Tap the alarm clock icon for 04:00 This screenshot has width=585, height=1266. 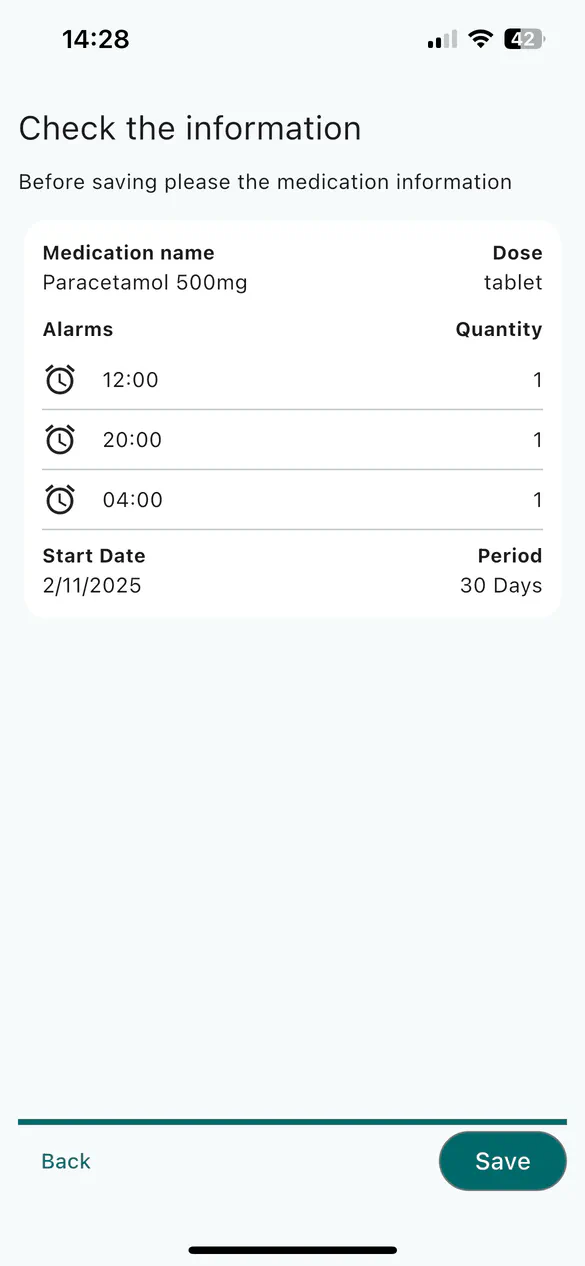[x=60, y=500]
